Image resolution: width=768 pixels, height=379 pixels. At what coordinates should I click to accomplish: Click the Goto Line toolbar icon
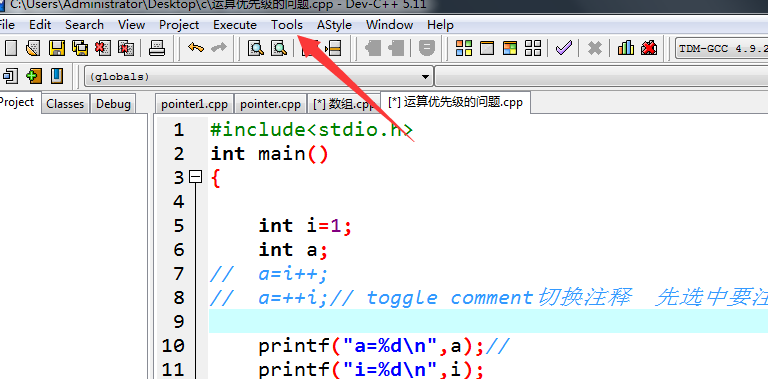333,48
